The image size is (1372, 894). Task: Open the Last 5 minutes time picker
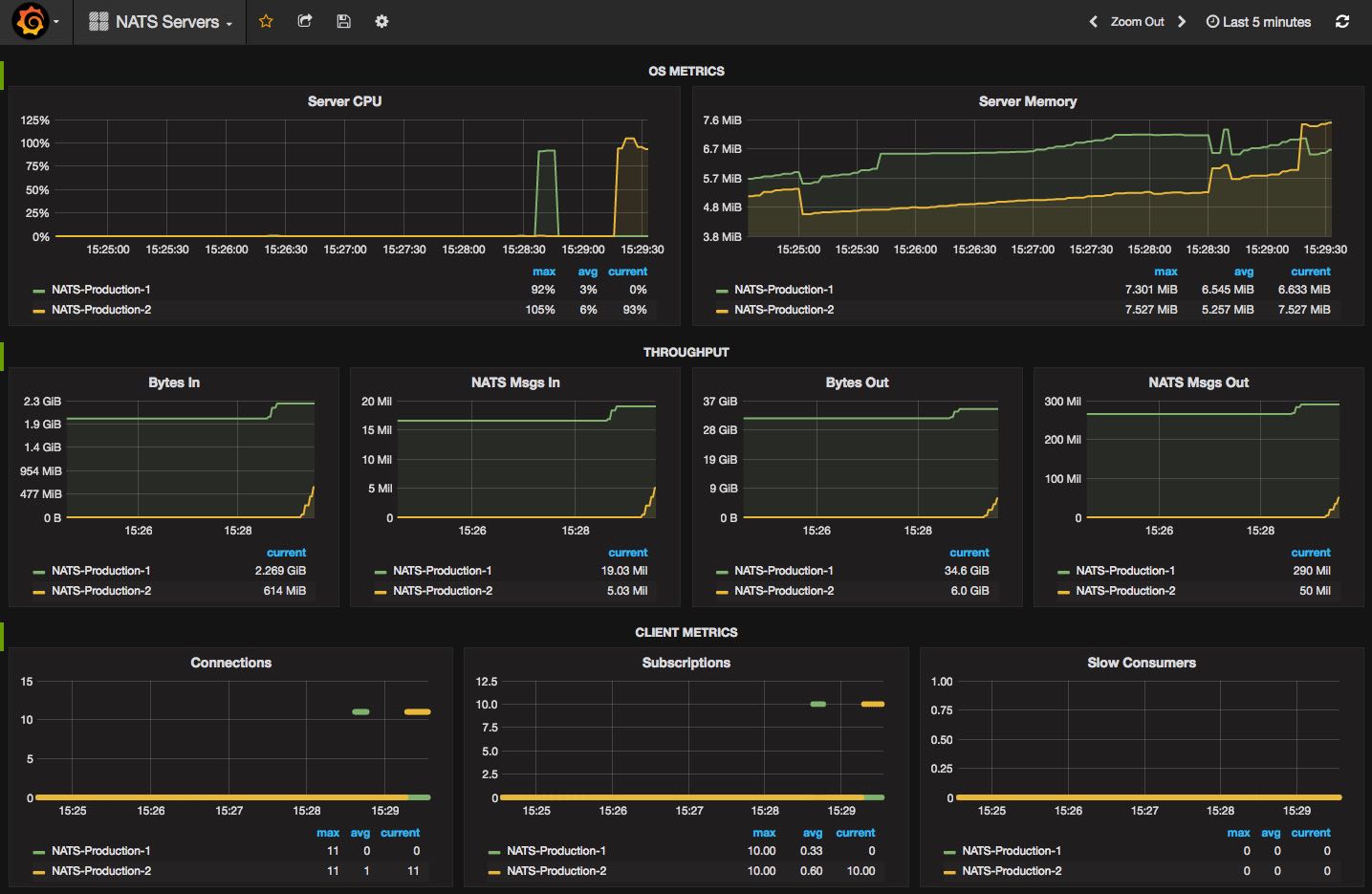coord(1258,22)
